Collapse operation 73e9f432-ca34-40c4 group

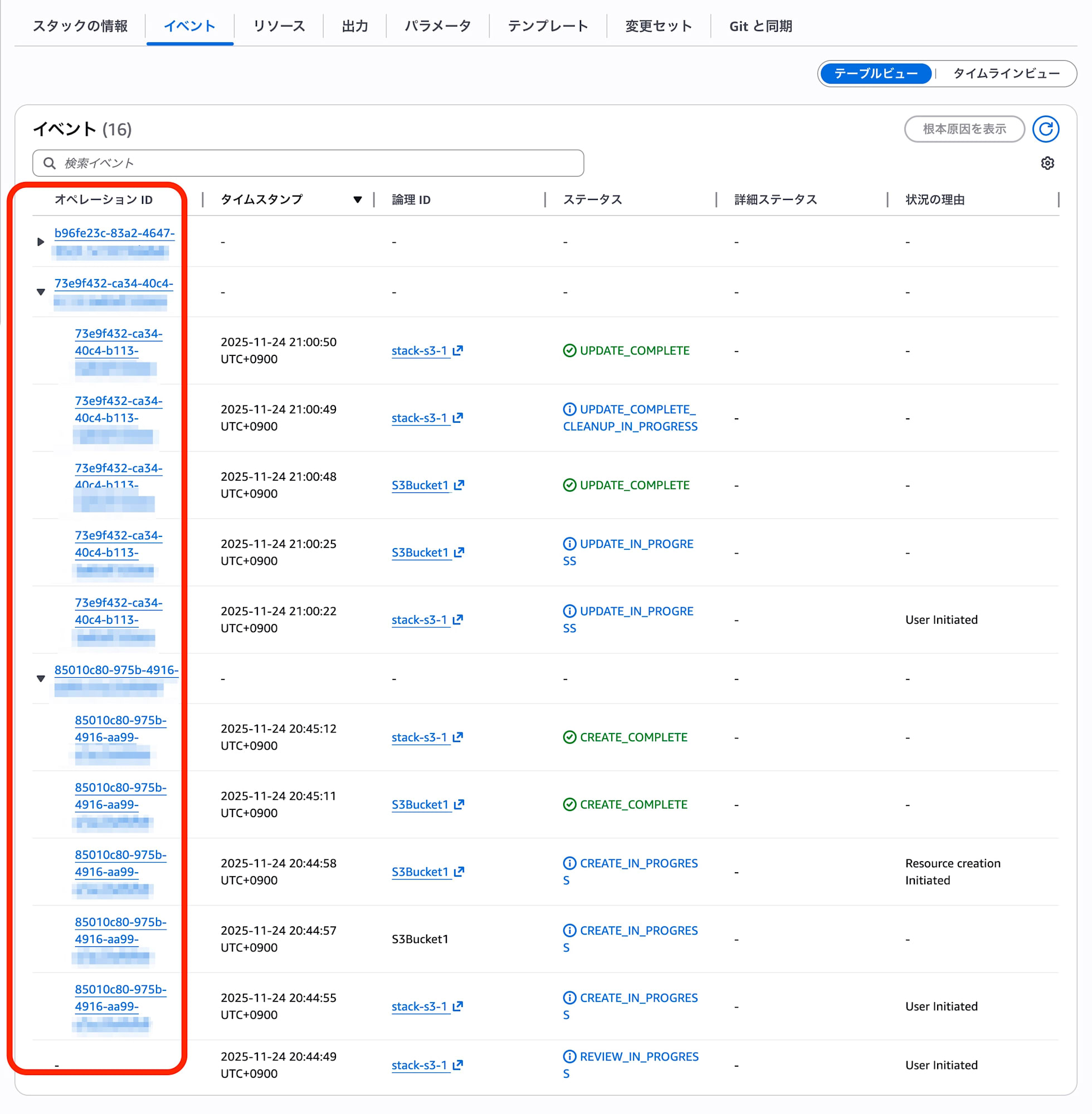tap(40, 292)
